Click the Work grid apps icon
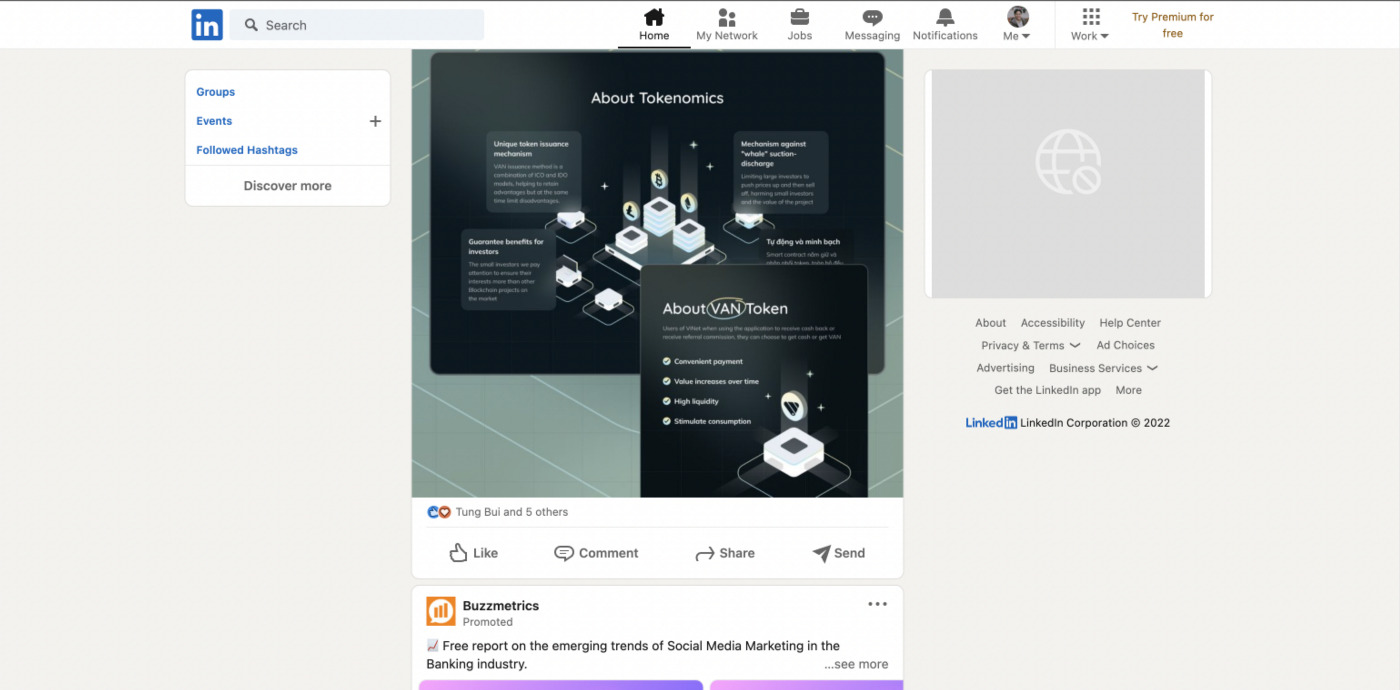This screenshot has width=1400, height=690. 1091,17
